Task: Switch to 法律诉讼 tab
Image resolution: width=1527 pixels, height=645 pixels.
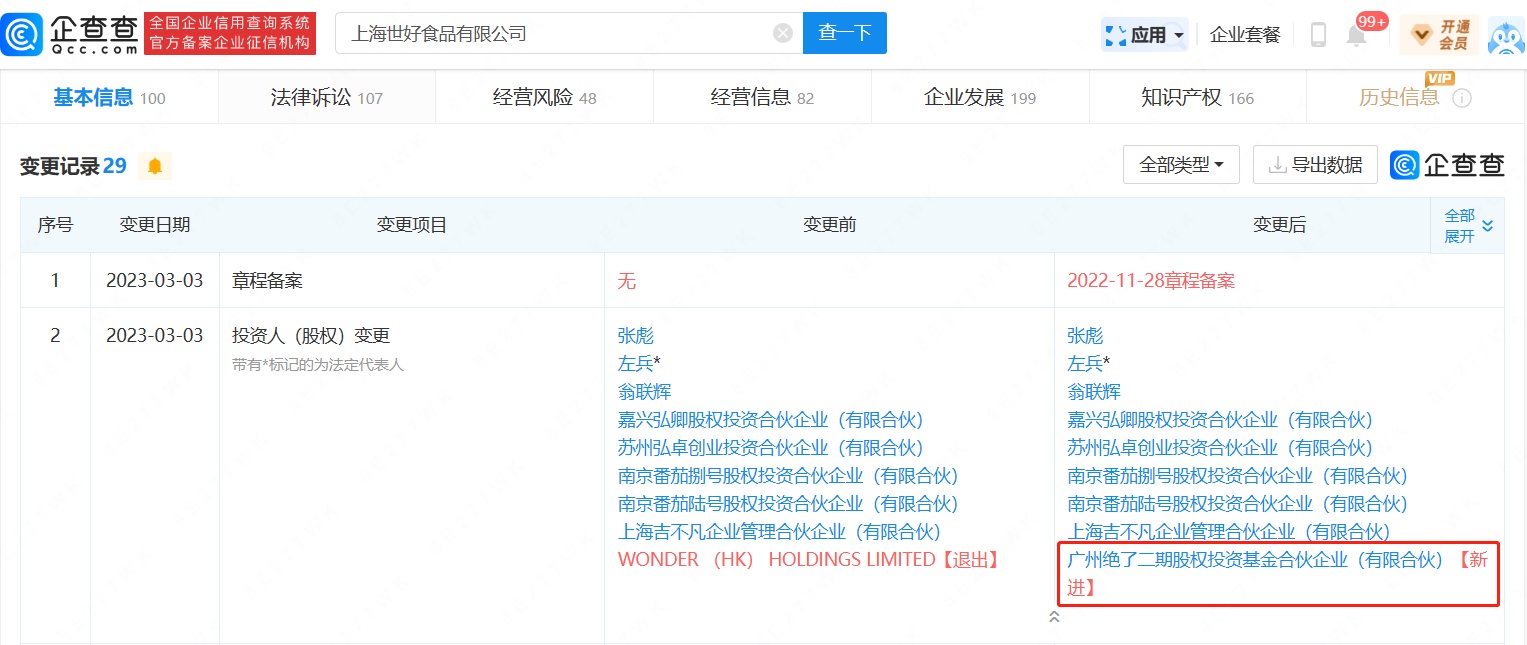Action: [327, 98]
